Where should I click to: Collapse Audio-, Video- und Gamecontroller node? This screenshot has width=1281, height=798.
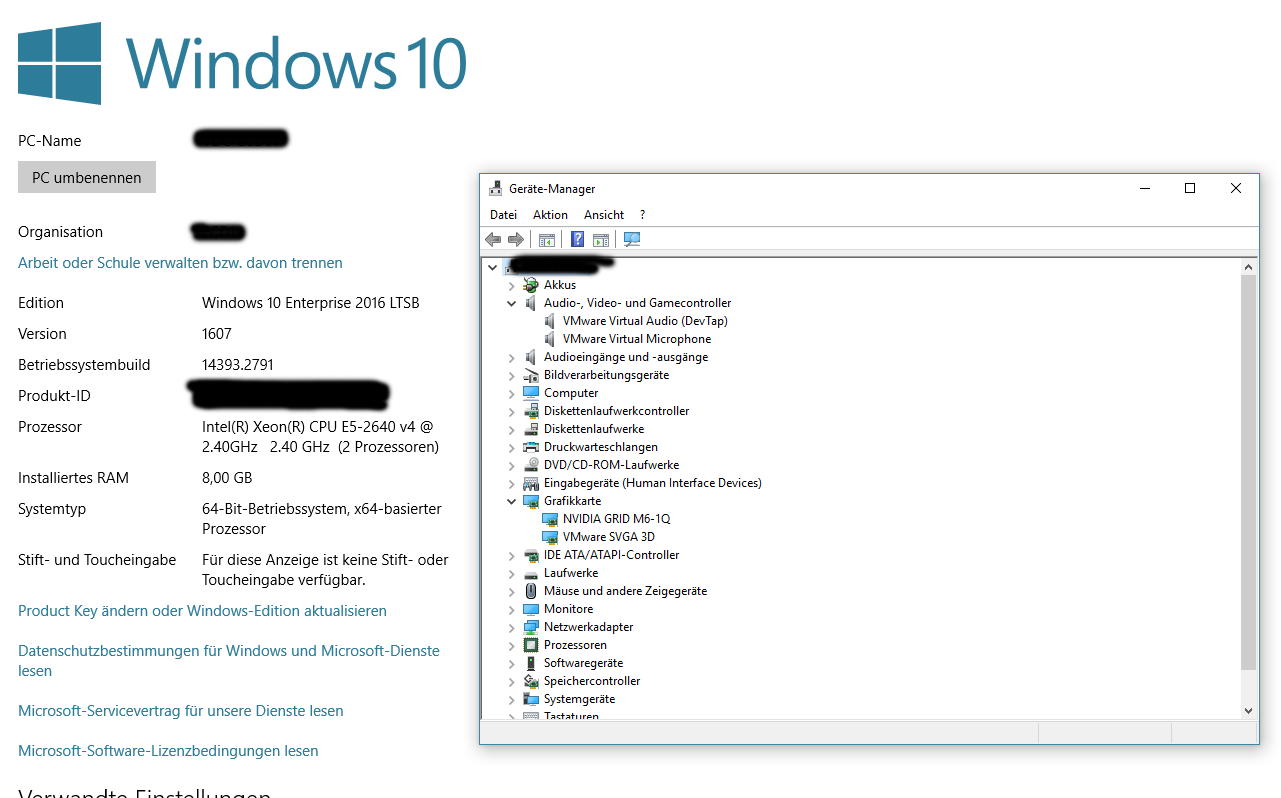click(x=511, y=303)
